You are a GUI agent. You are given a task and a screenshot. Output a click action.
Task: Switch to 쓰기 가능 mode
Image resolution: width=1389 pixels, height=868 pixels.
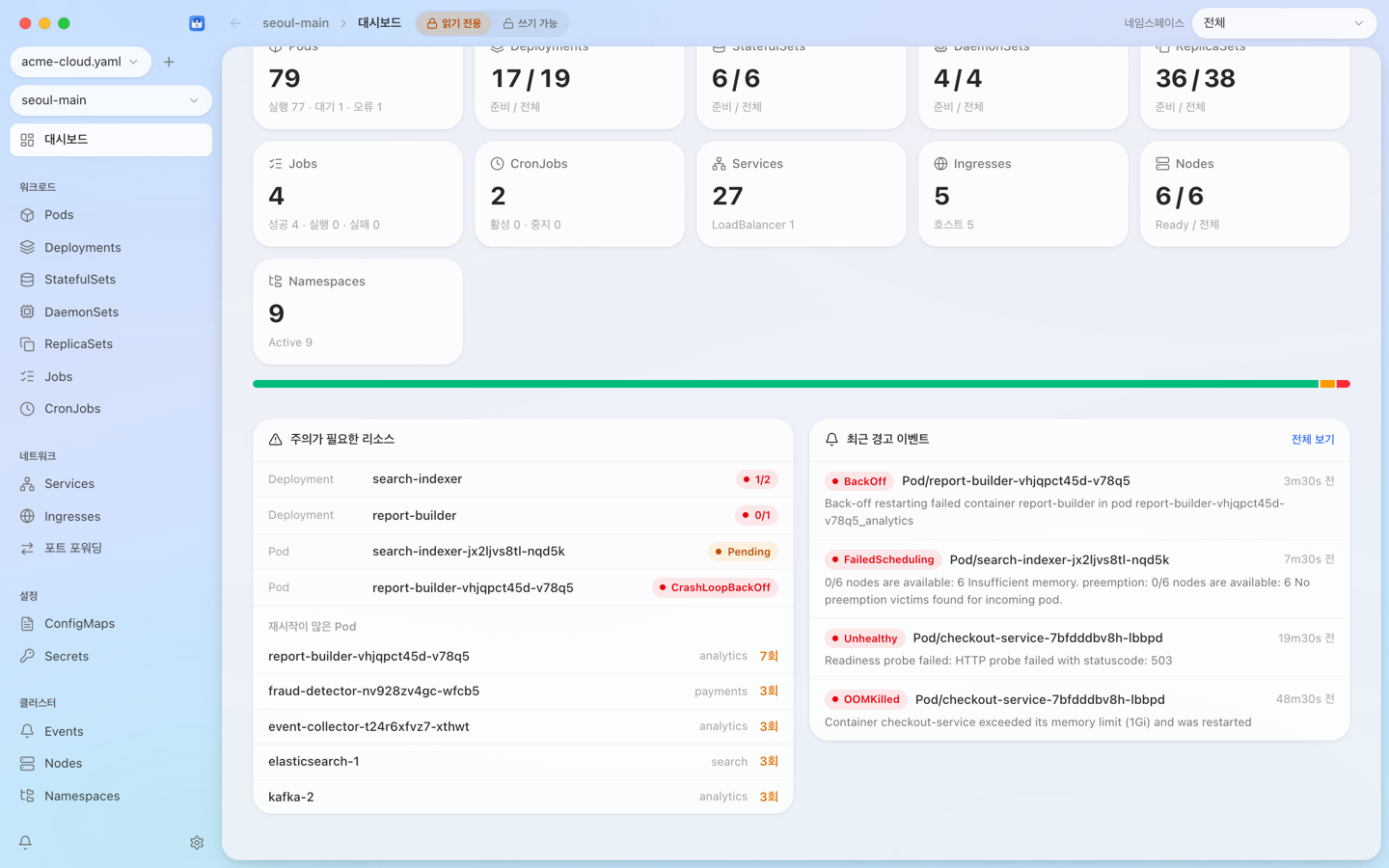[530, 23]
